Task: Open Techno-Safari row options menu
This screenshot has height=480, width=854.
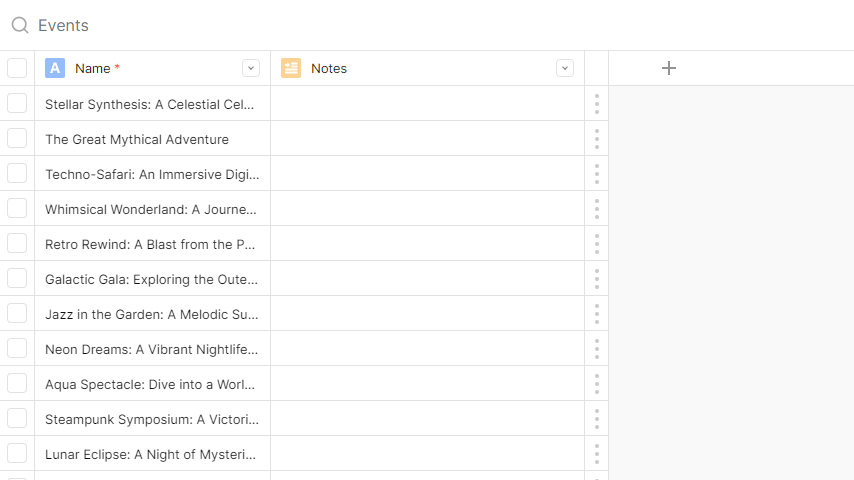Action: point(597,174)
